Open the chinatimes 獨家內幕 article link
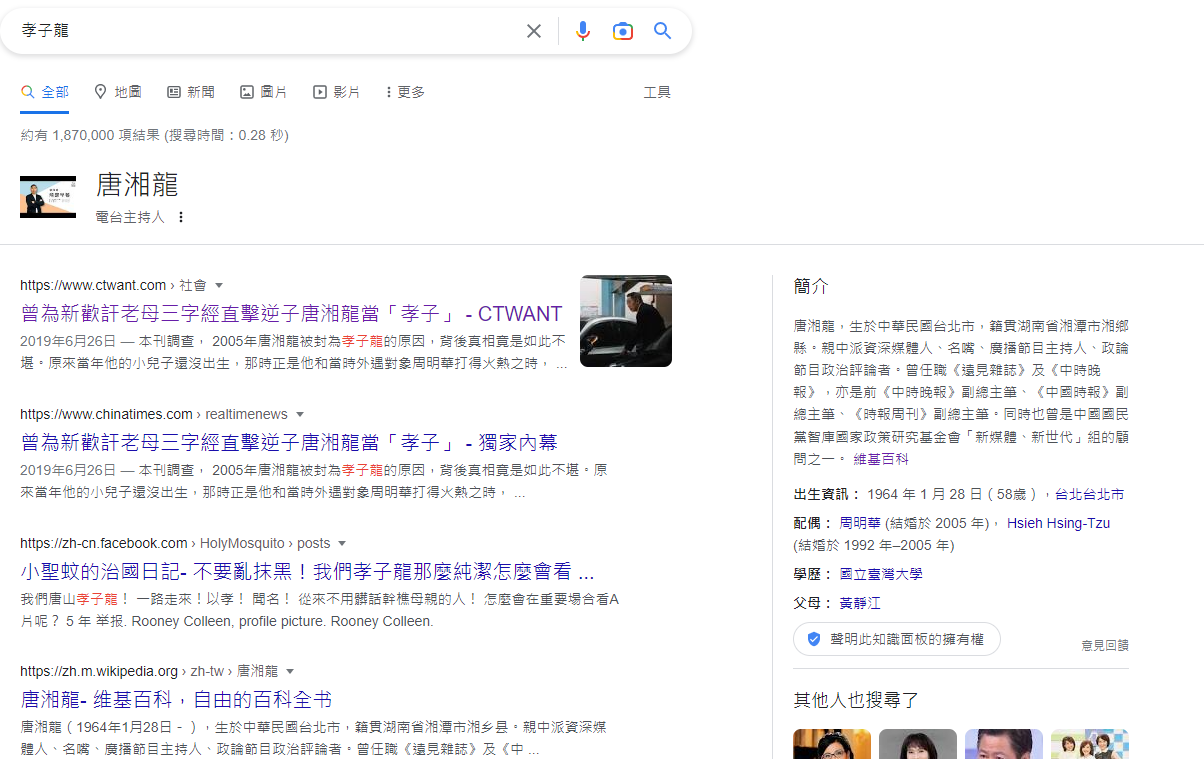 click(x=289, y=443)
